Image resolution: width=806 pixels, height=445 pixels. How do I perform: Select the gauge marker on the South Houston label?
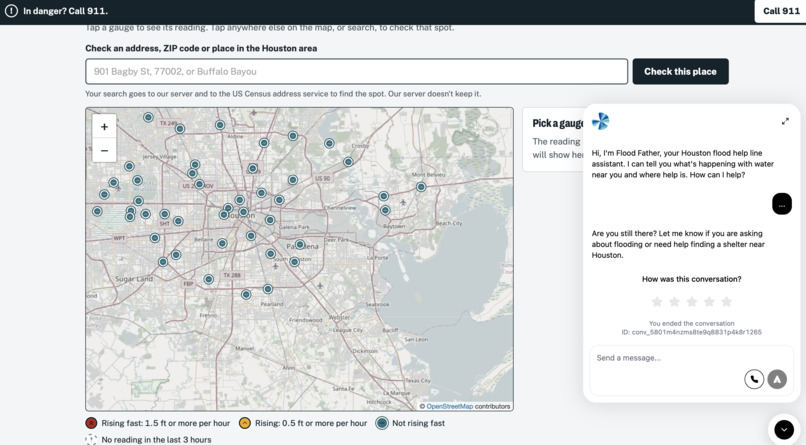pos(295,262)
